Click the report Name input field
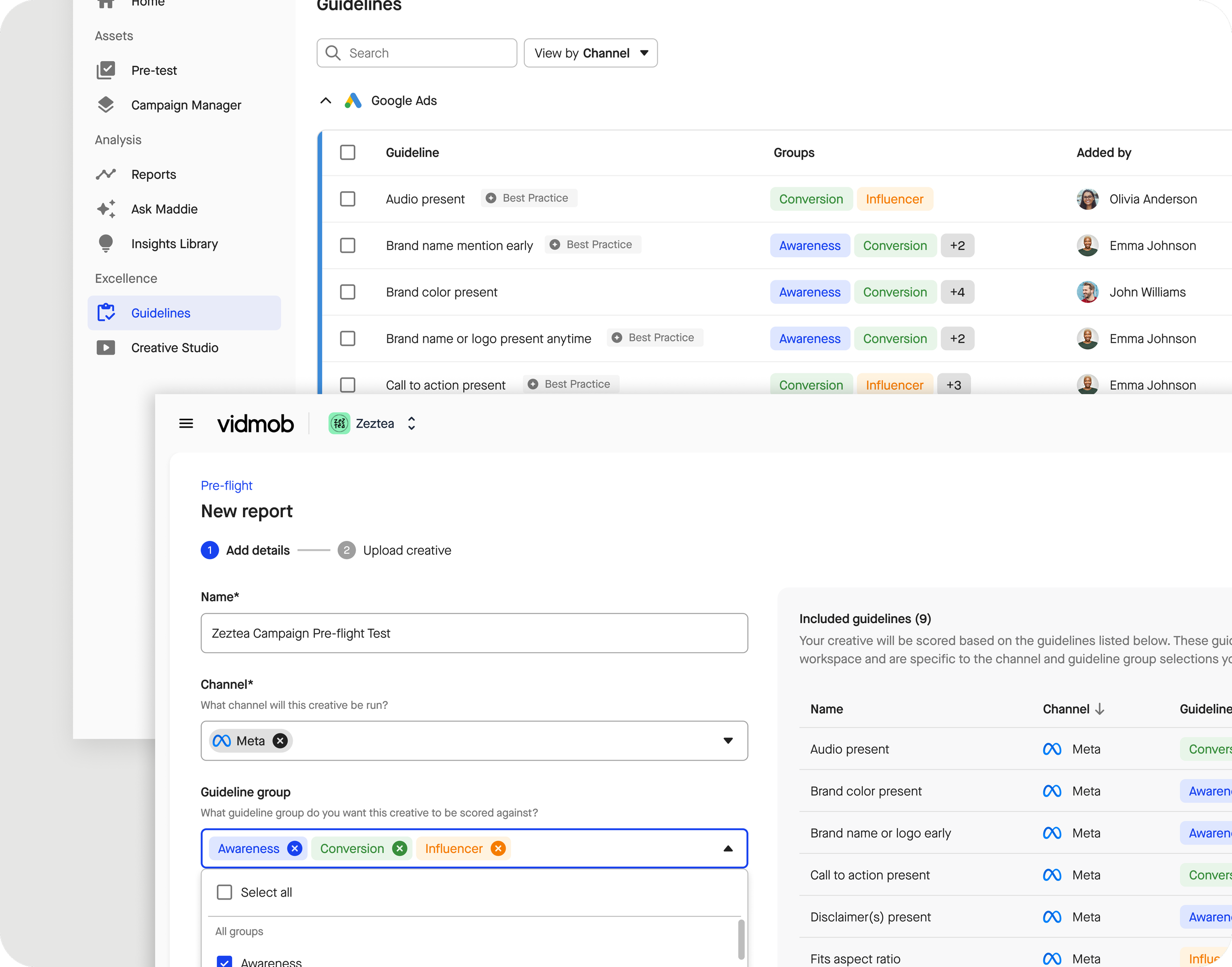The width and height of the screenshot is (1232, 967). click(x=474, y=633)
